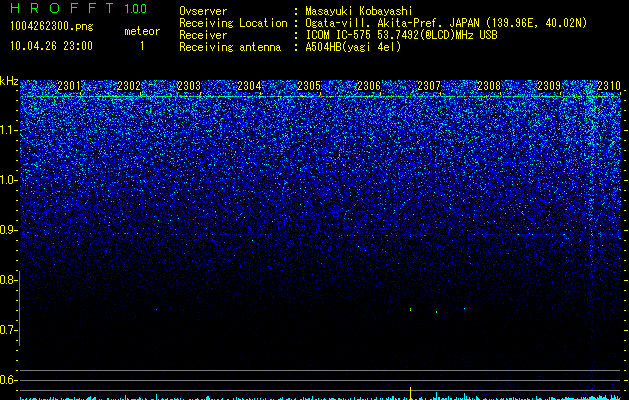Screen dimensions: 629x400
Task: Click the 0.8 kHz axis label
Action: (8, 280)
